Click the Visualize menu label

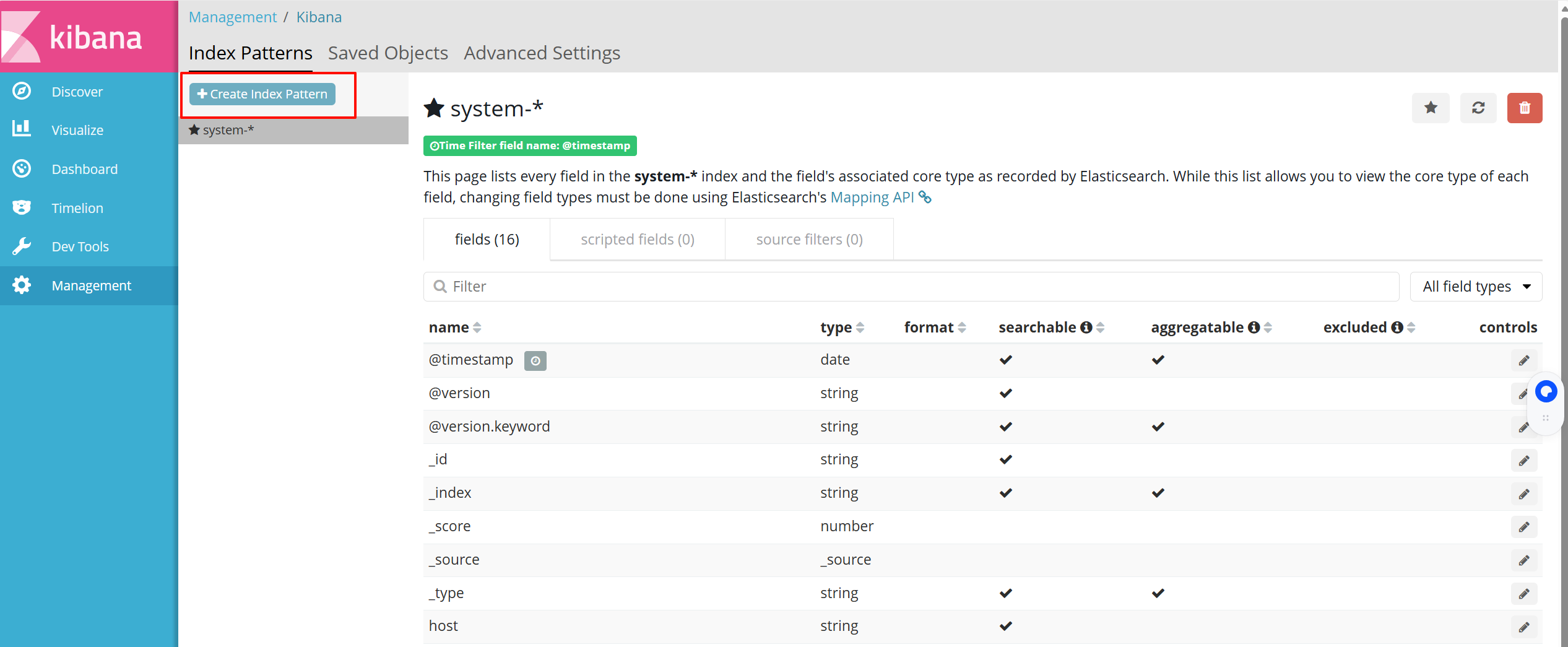point(77,130)
